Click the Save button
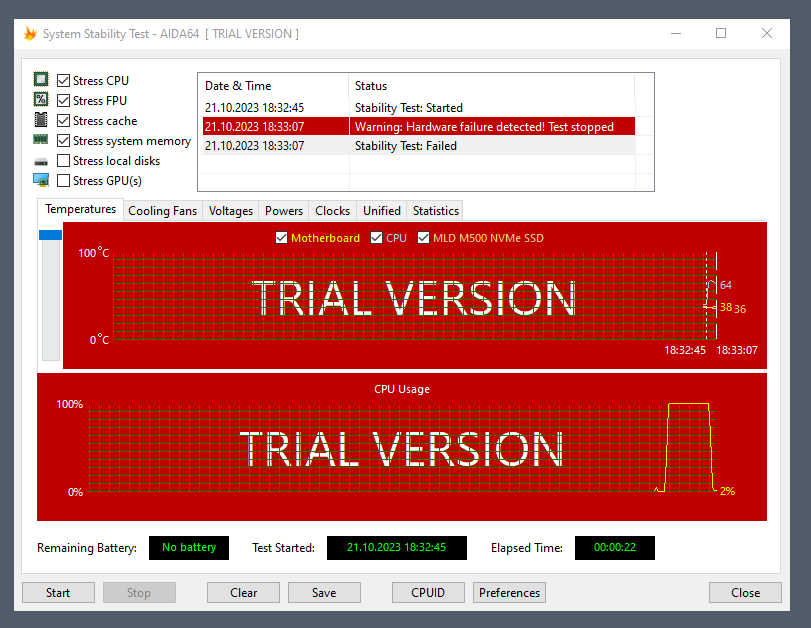Screen dimensions: 811x628 point(324,593)
